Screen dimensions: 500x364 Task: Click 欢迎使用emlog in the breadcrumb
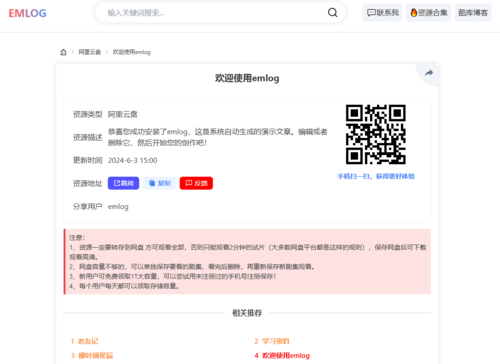pos(132,52)
